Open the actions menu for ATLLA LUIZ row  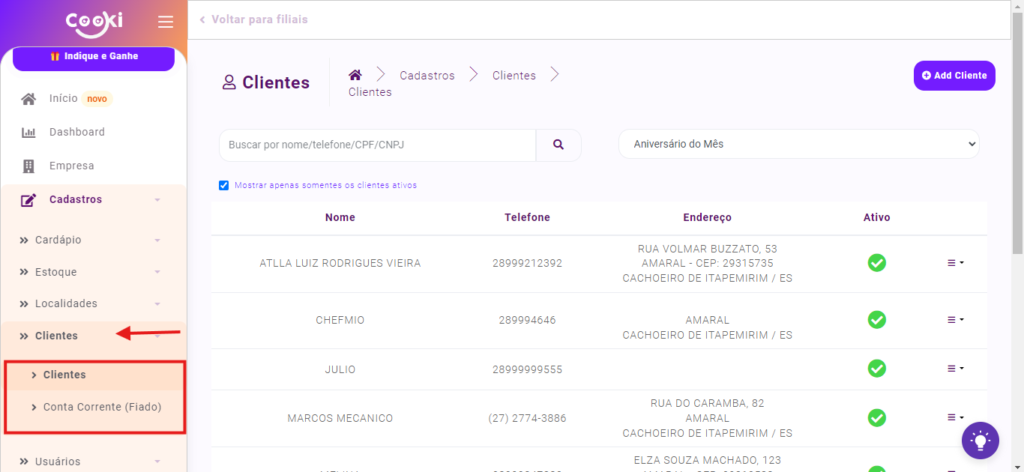coord(955,263)
